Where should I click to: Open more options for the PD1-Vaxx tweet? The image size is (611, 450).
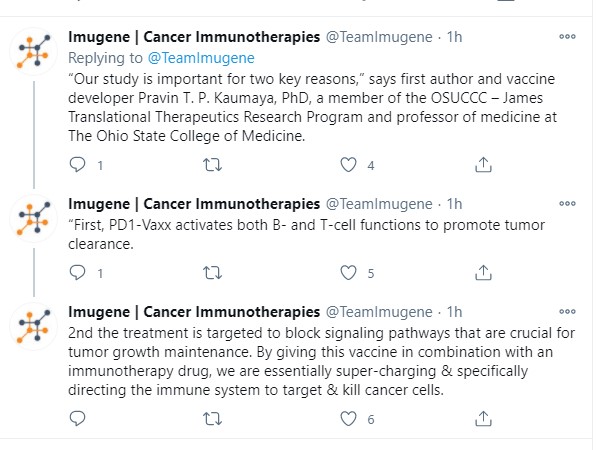pos(567,203)
